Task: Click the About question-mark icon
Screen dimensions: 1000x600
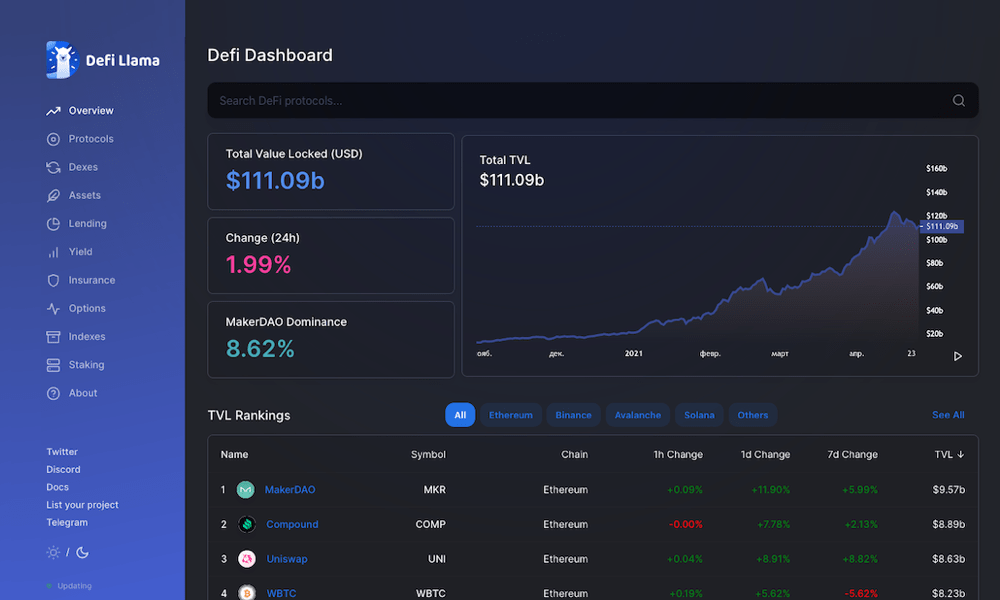Action: [53, 393]
